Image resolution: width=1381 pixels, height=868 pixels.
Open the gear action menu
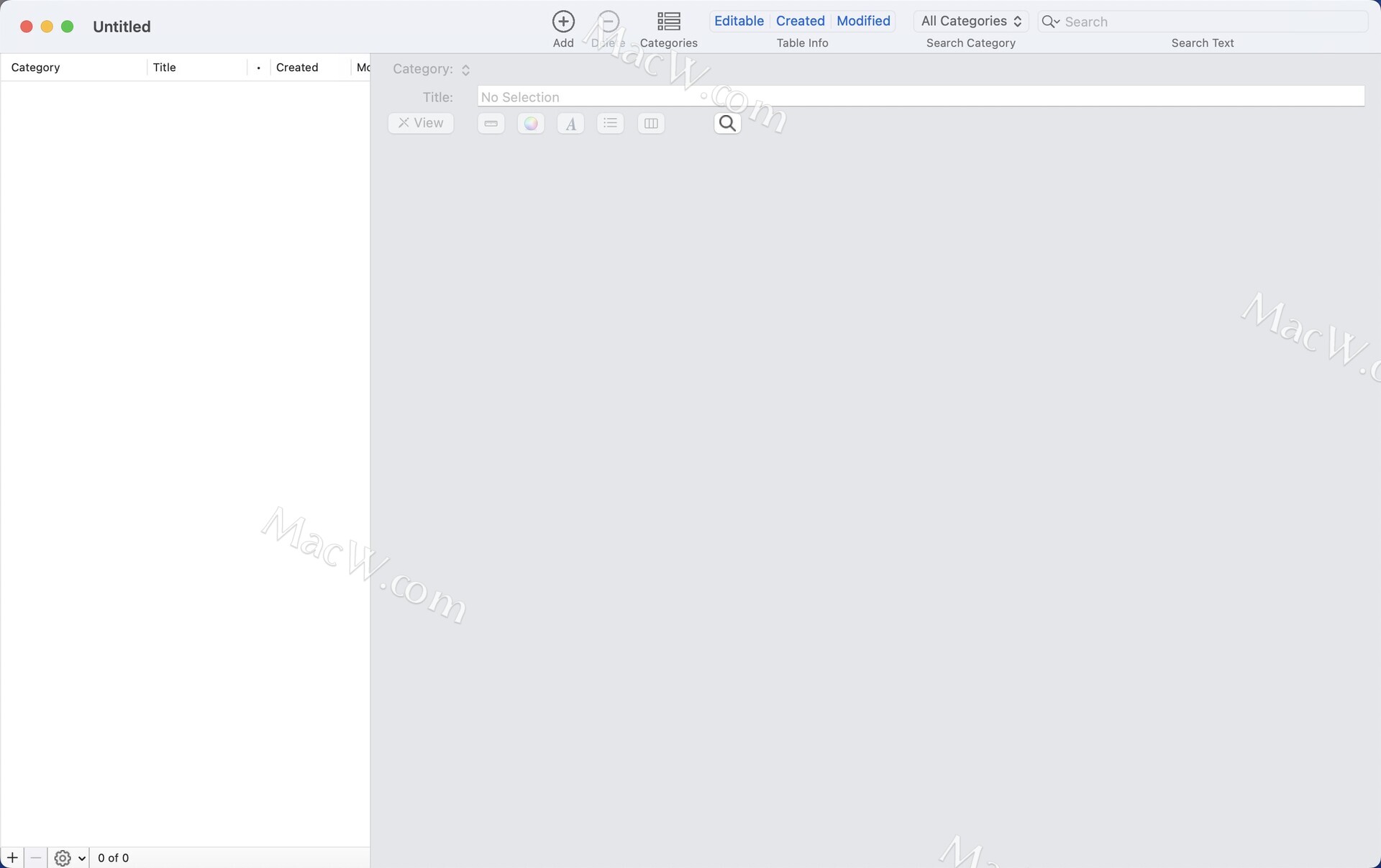pyautogui.click(x=70, y=857)
